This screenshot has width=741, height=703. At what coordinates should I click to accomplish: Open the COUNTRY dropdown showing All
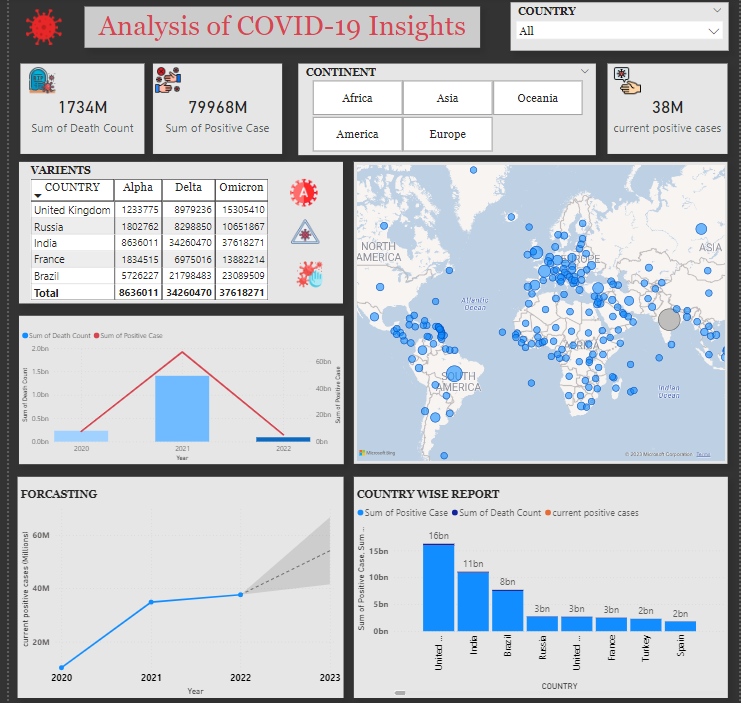click(618, 31)
